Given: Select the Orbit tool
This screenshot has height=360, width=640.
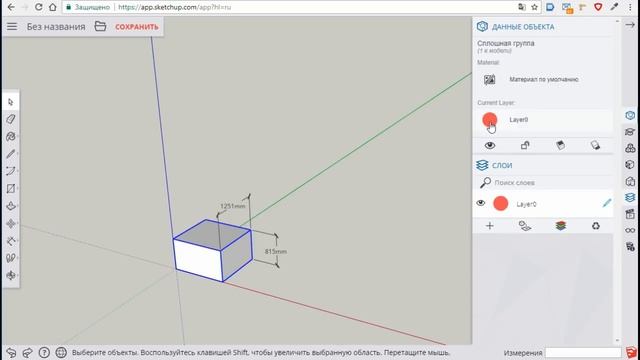Looking at the screenshot, I should tap(11, 275).
